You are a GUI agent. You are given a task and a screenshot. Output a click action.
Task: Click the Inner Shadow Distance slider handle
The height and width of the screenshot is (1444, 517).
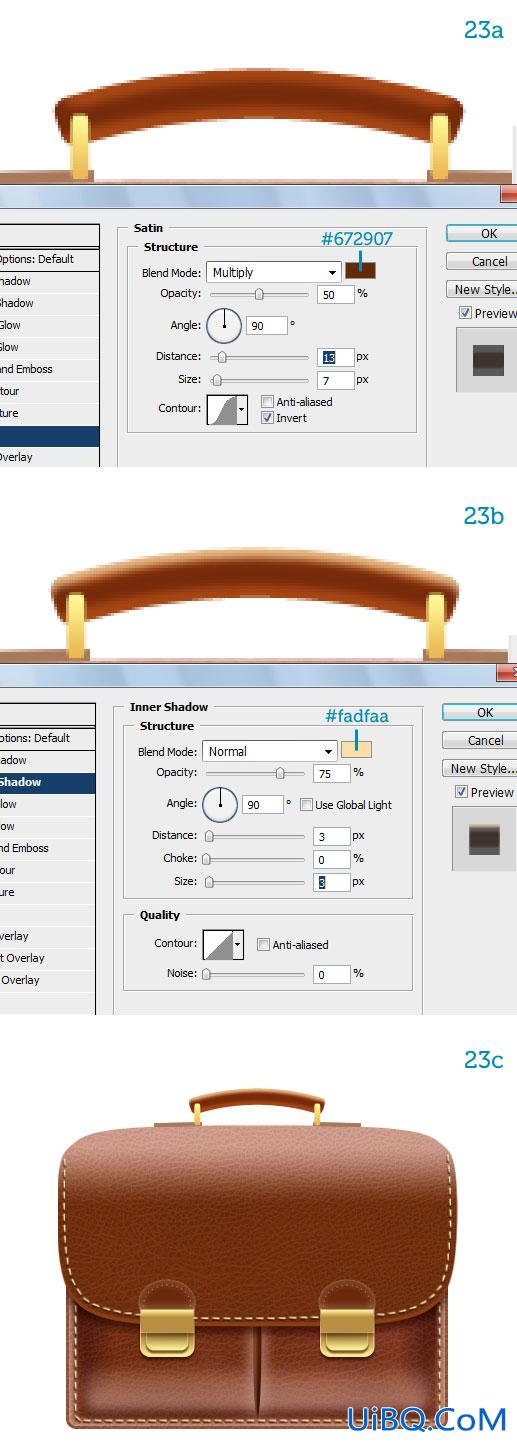(x=209, y=836)
